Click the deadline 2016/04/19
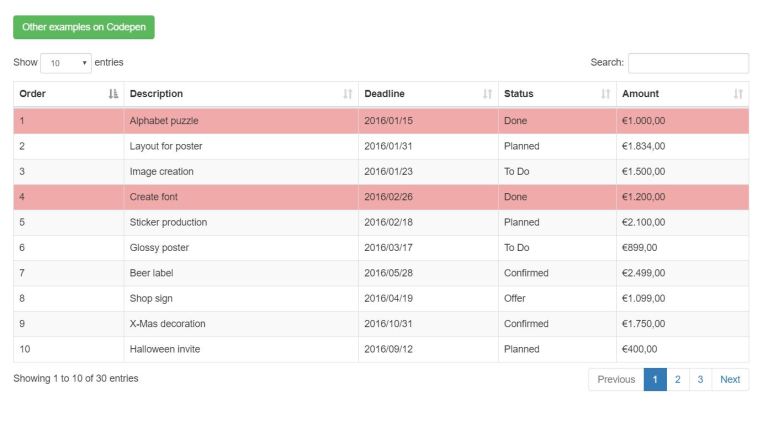The image size is (768, 438). coord(388,298)
